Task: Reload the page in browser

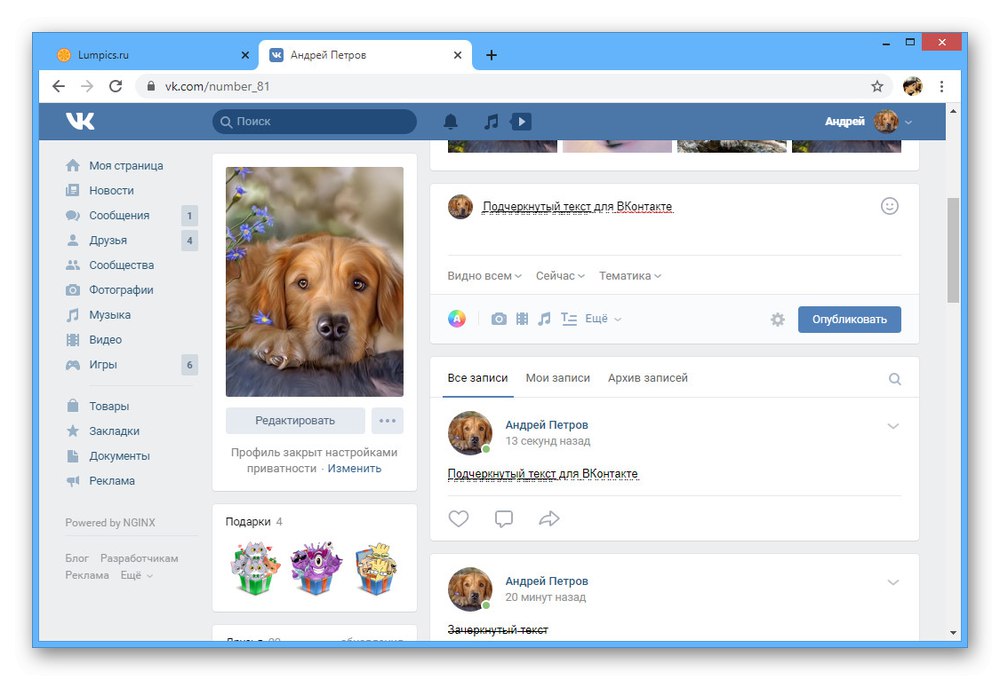Action: tap(115, 86)
